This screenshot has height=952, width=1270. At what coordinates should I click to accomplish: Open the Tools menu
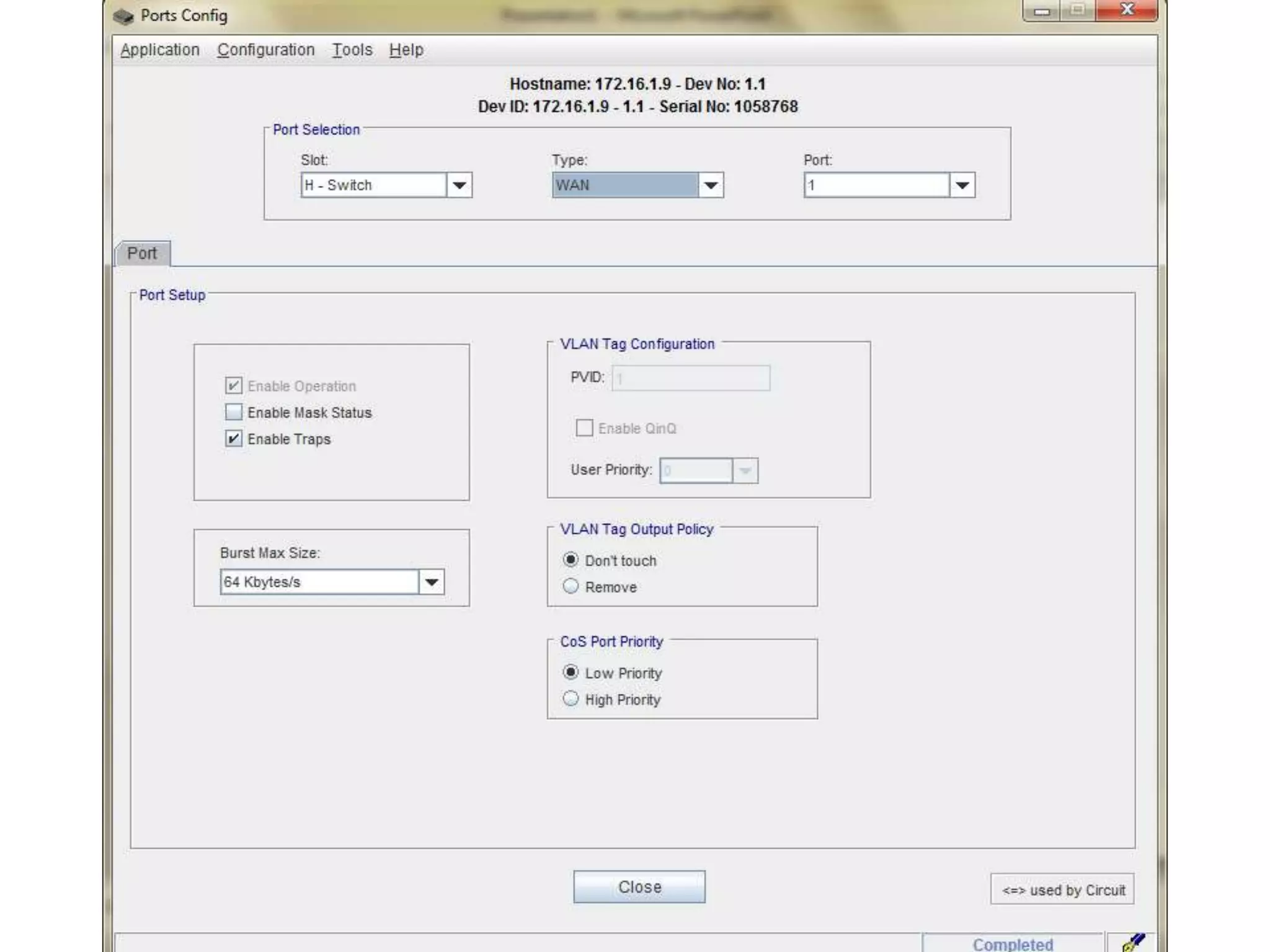pyautogui.click(x=352, y=50)
